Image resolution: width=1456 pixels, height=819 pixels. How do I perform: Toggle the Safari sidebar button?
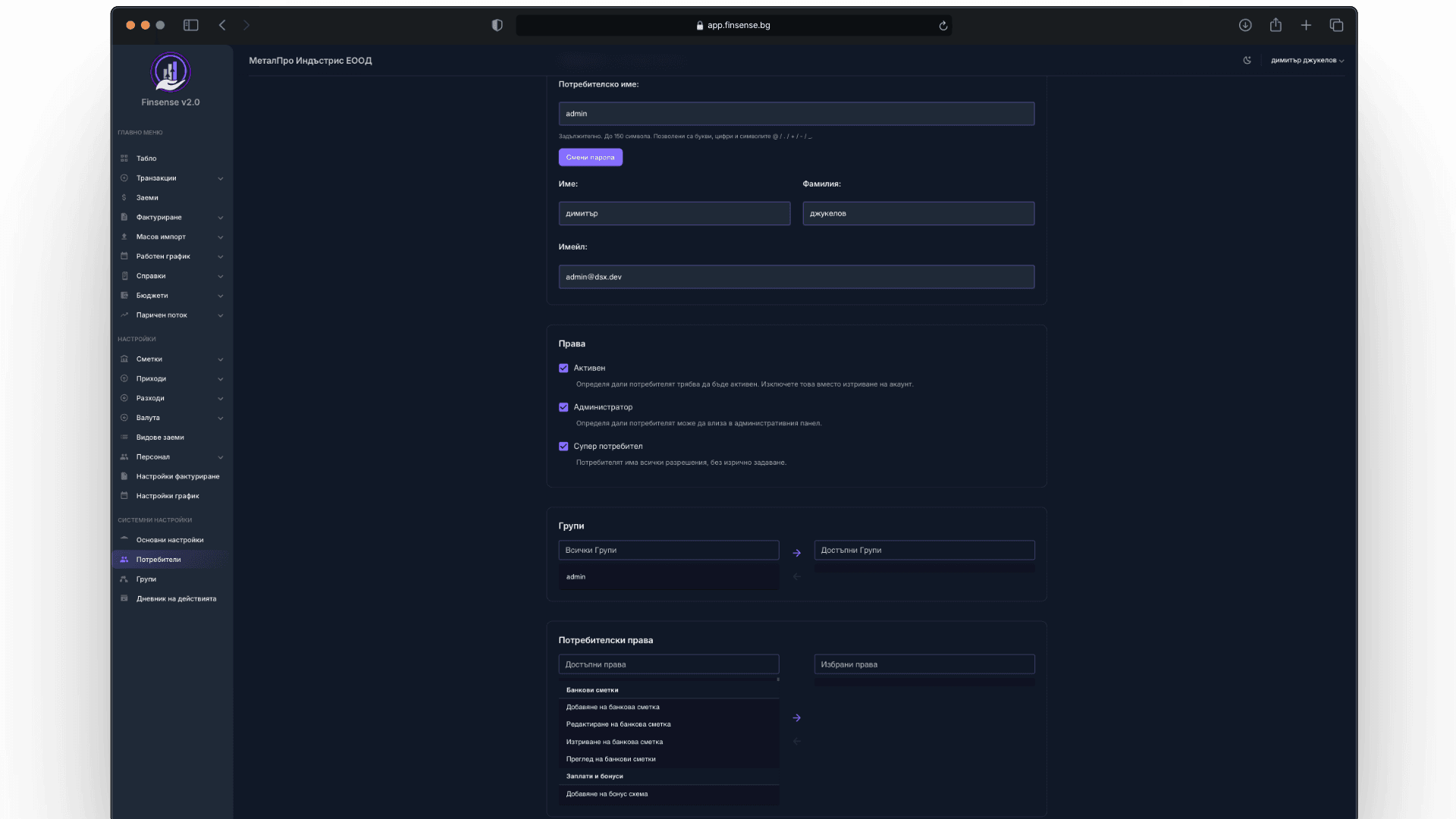[x=191, y=25]
